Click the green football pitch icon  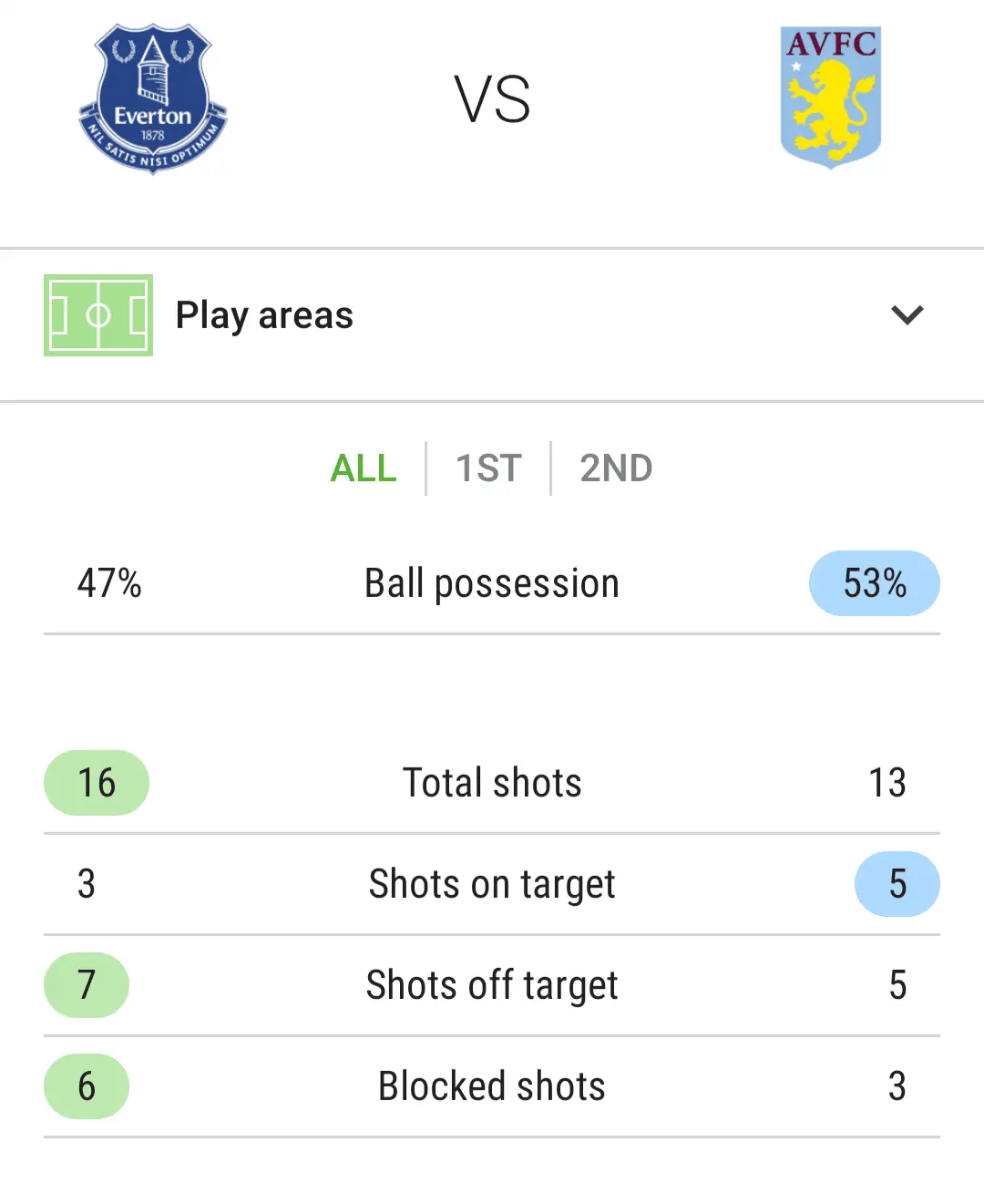click(x=98, y=315)
